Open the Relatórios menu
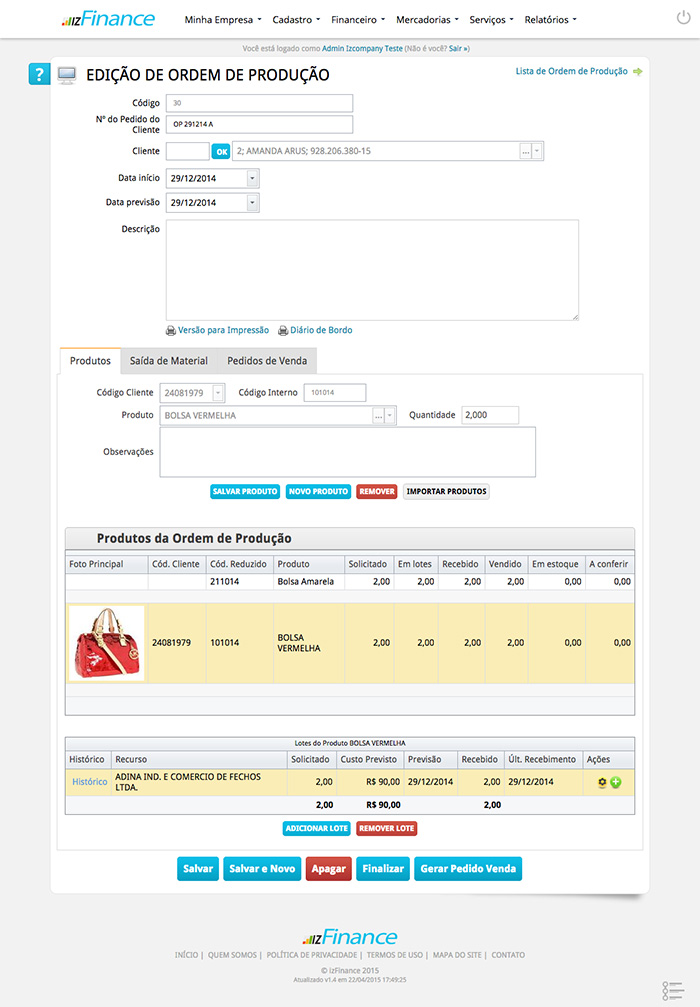 (x=550, y=19)
